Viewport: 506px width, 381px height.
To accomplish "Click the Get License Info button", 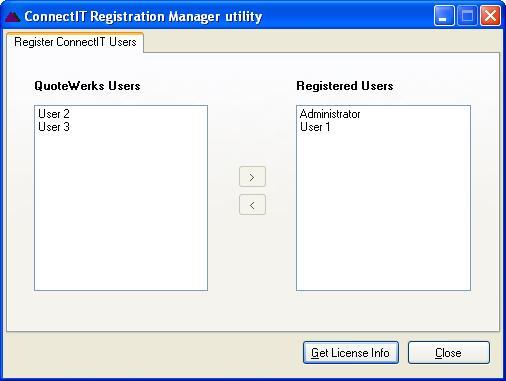I will tap(351, 353).
